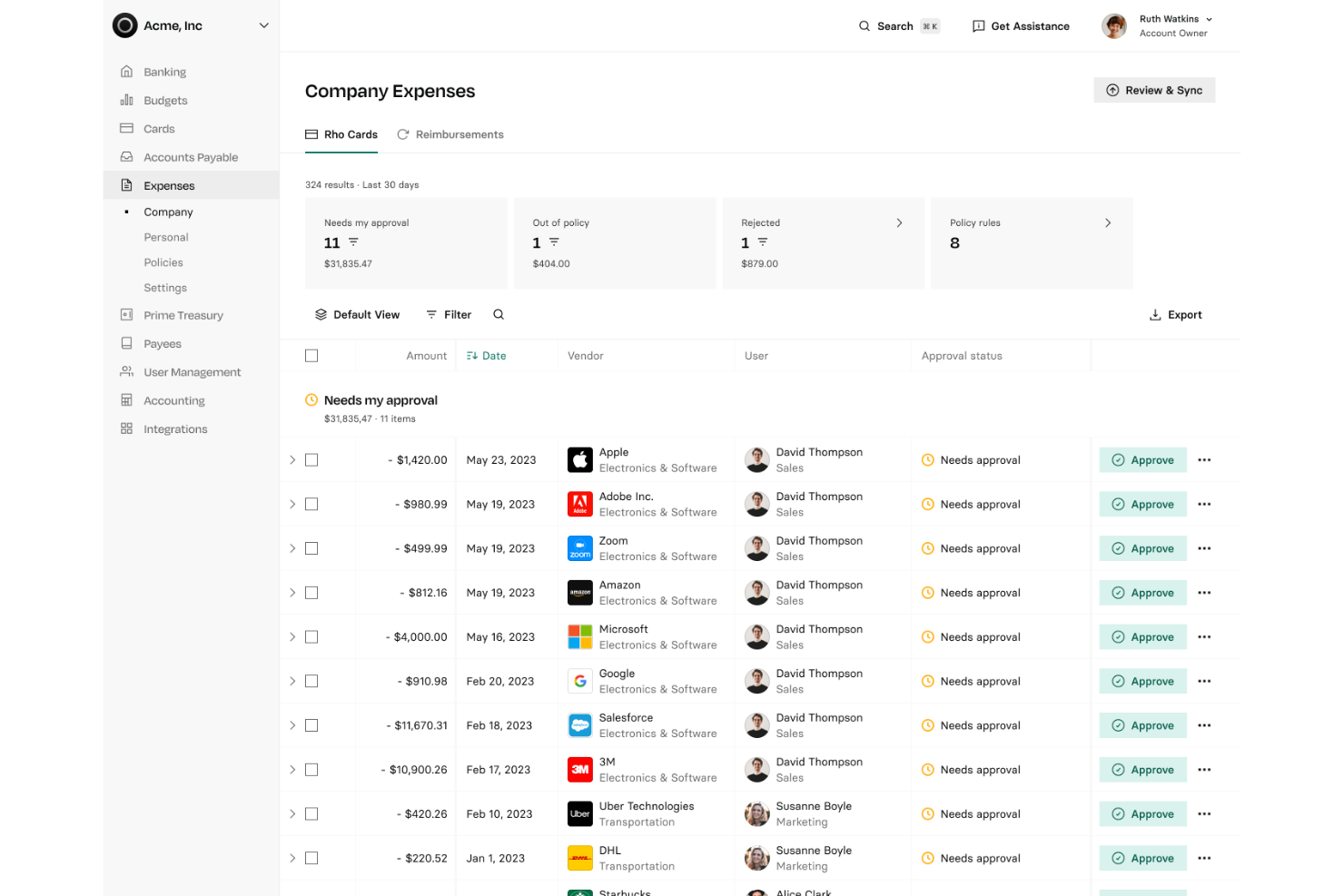Image resolution: width=1344 pixels, height=896 pixels.
Task: Open the Acme, Inc company switcher
Action: point(191,25)
